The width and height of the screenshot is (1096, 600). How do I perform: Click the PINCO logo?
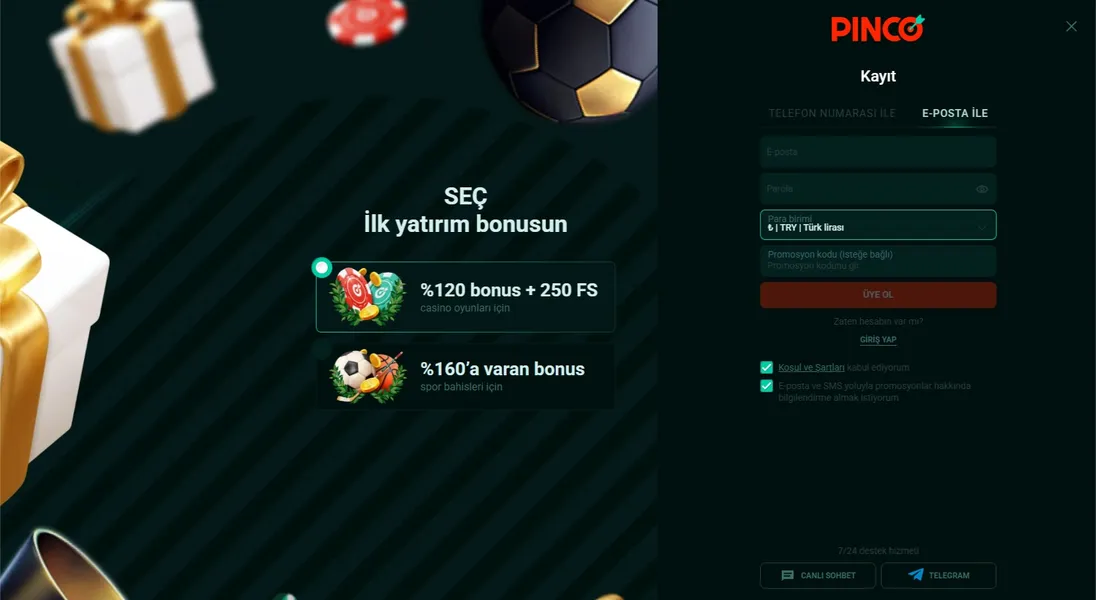[878, 29]
